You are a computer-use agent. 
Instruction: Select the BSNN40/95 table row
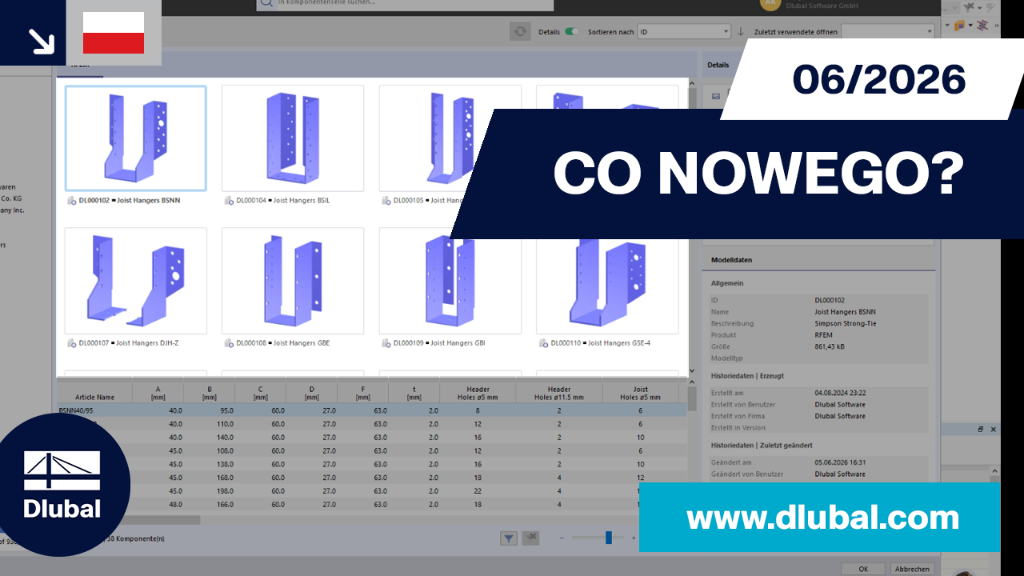point(372,411)
